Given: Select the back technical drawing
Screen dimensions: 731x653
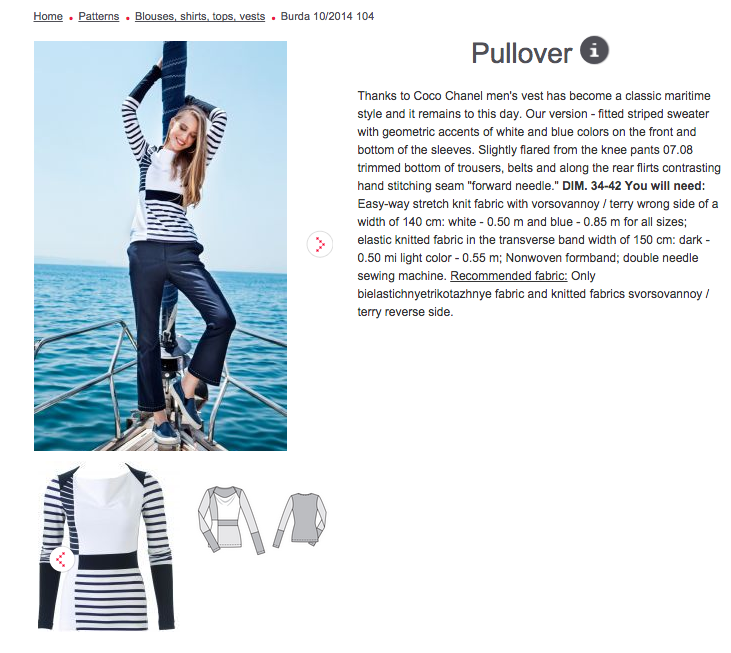Looking at the screenshot, I should 300,520.
